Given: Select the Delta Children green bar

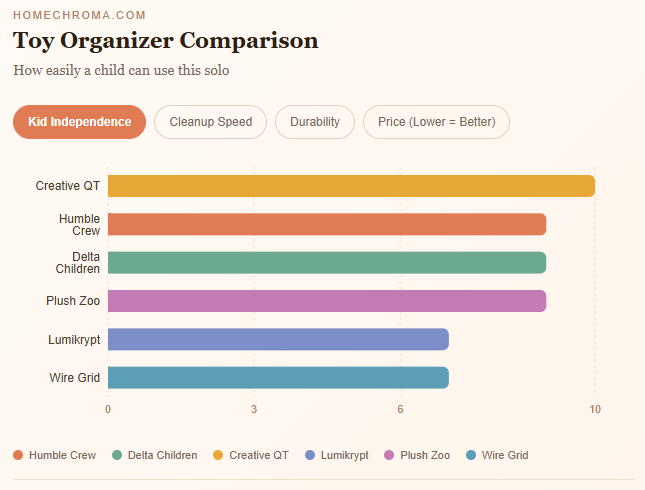Looking at the screenshot, I should click(x=326, y=262).
